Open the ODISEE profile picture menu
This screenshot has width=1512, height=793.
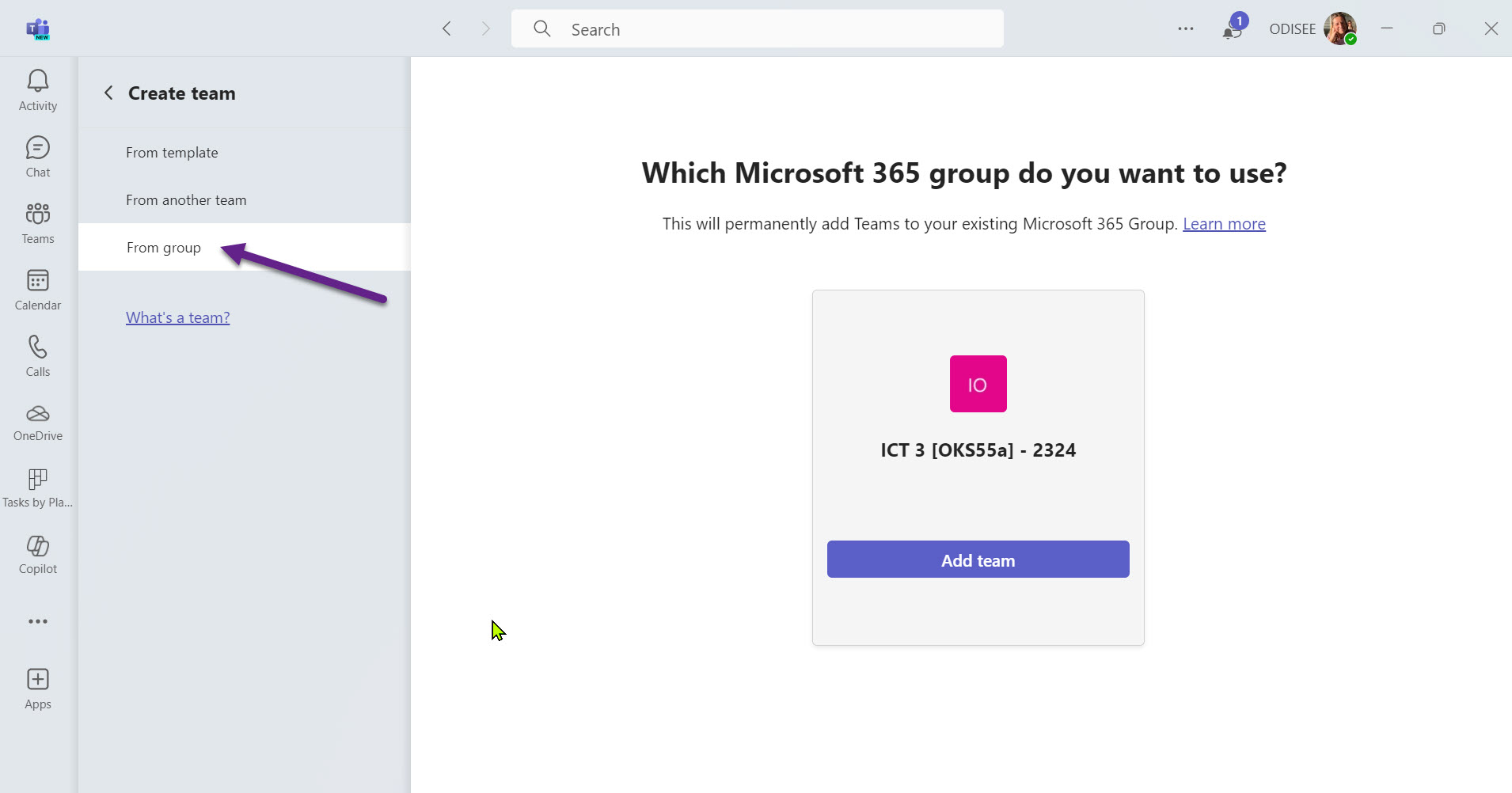tap(1340, 28)
